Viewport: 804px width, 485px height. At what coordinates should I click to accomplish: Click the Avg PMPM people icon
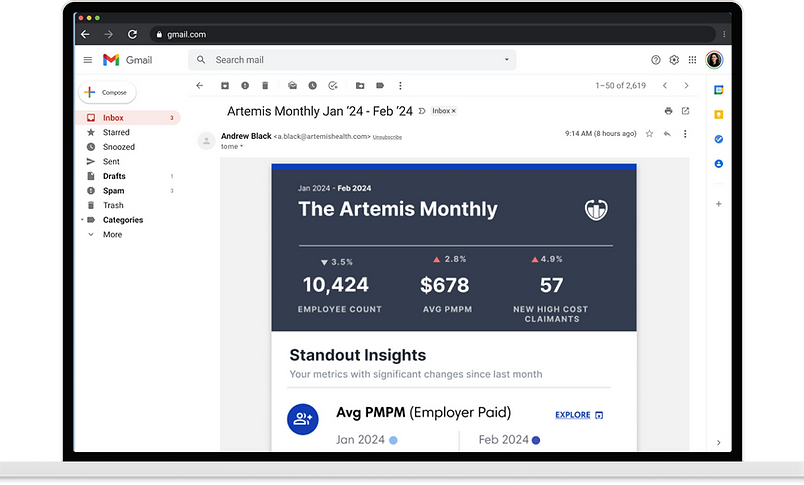point(303,419)
